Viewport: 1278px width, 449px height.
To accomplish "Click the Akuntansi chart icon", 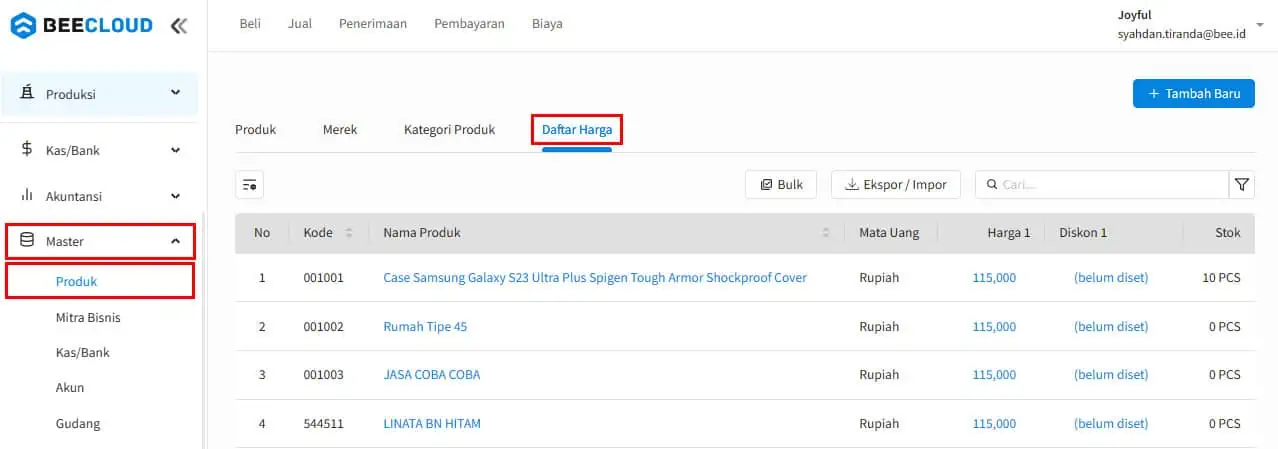I will (x=28, y=196).
